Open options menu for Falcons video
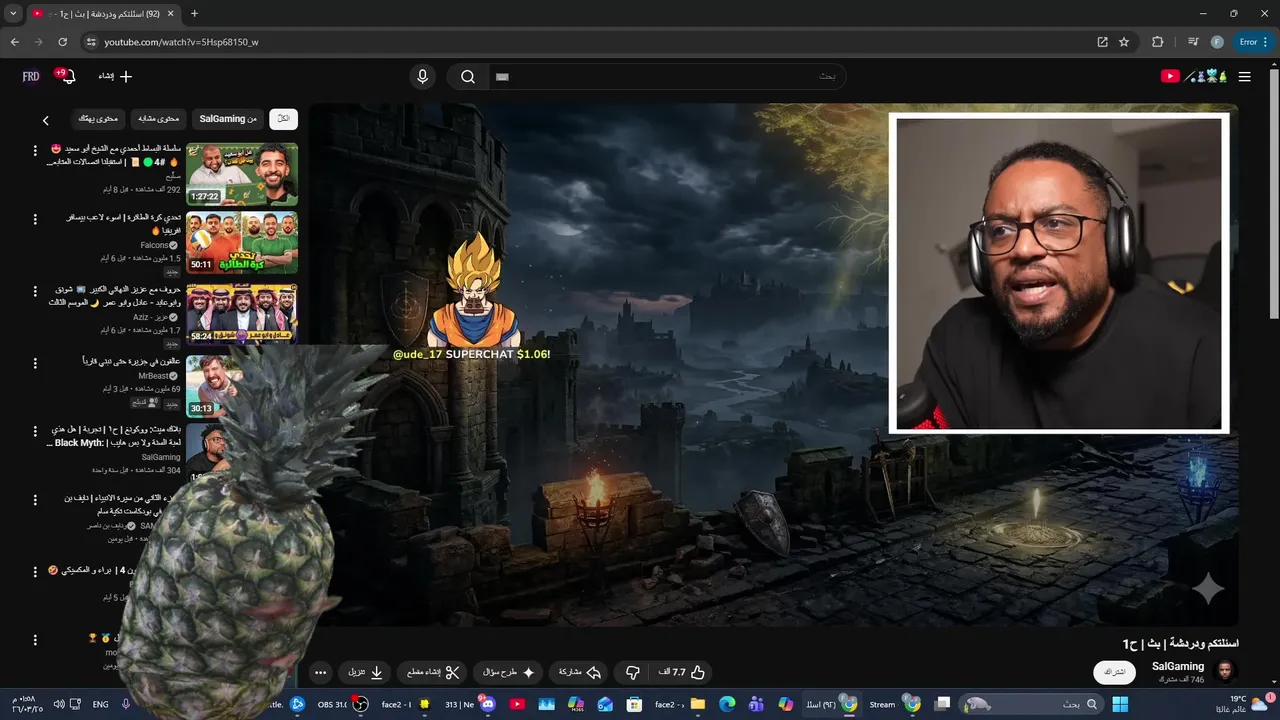This screenshot has height=720, width=1280. (35, 219)
